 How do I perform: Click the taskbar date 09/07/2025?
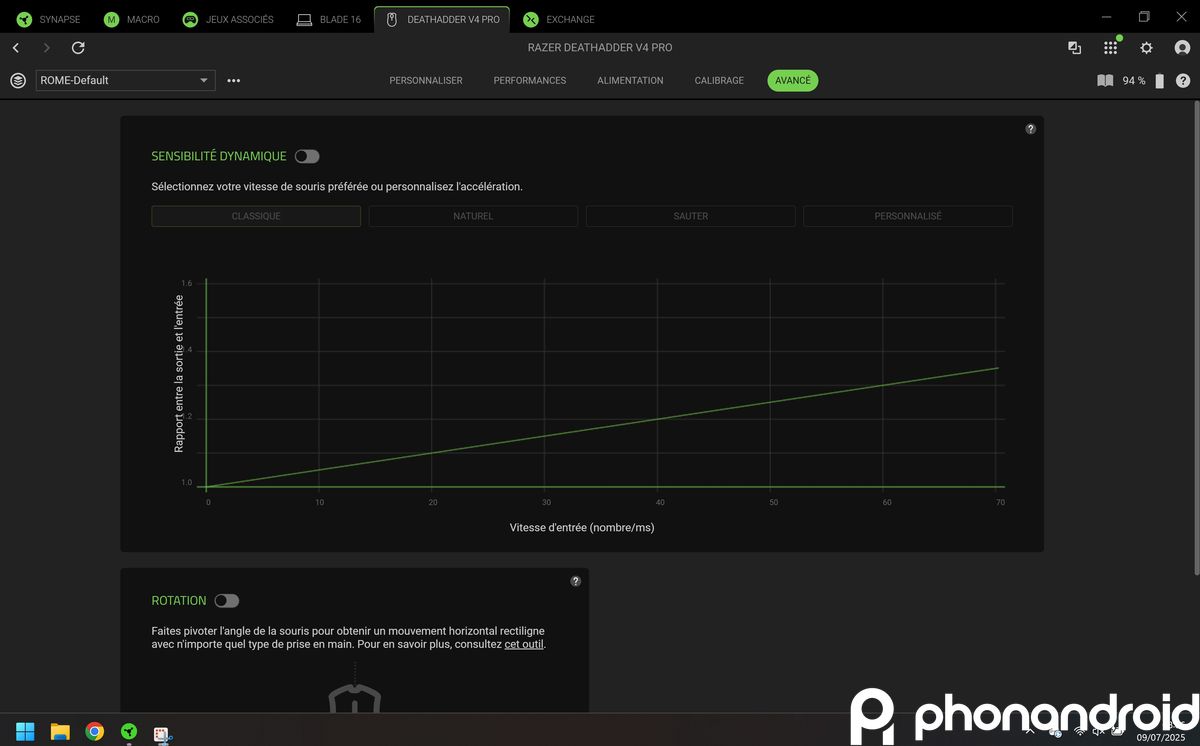[x=1160, y=738]
